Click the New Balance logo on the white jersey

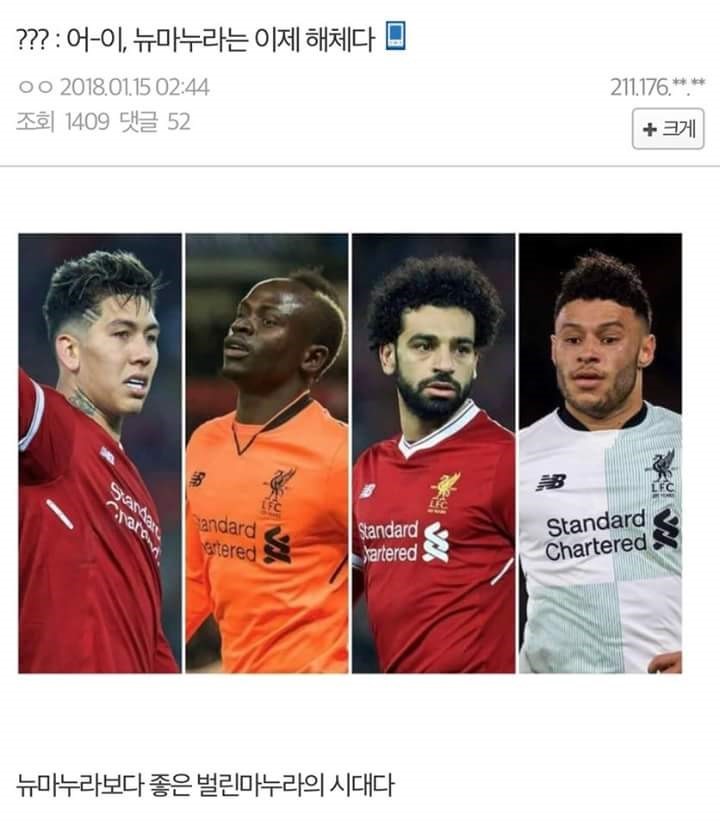click(x=551, y=481)
